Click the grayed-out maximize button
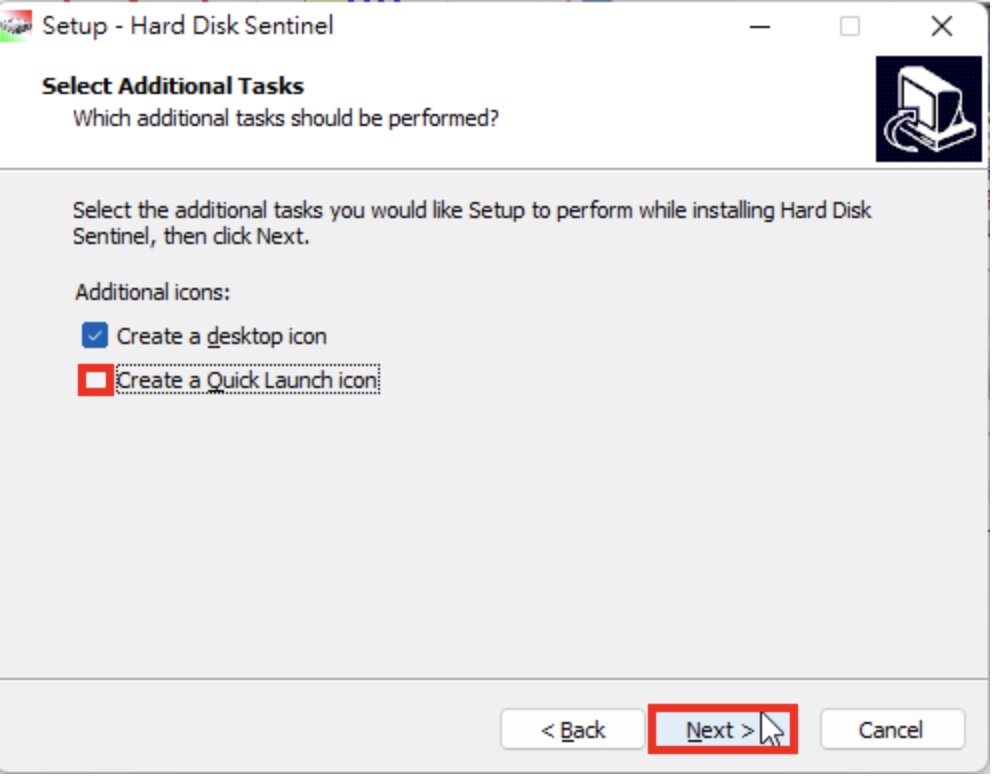The width and height of the screenshot is (1006, 776). point(849,26)
